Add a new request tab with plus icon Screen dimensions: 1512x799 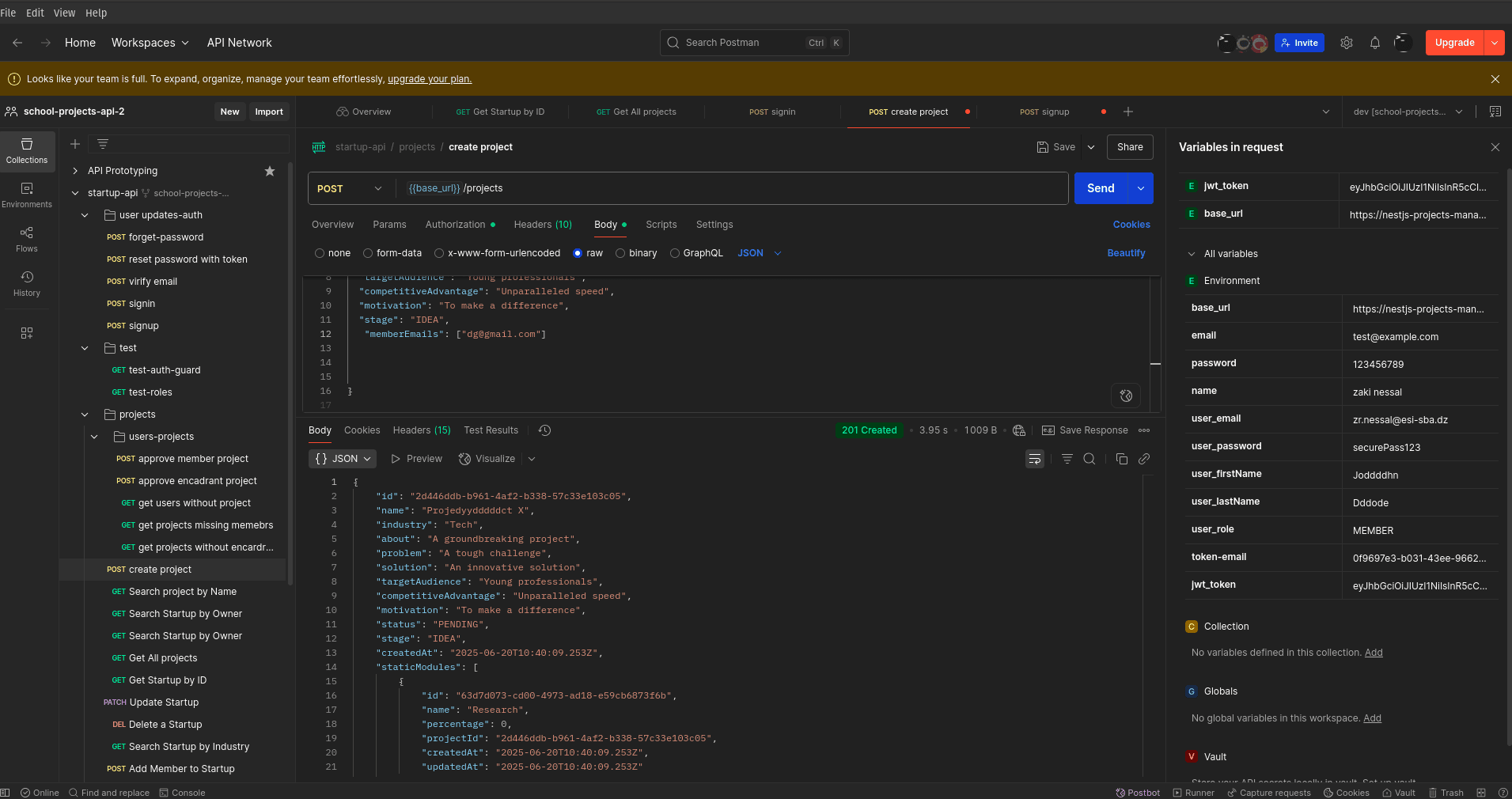tap(1128, 112)
